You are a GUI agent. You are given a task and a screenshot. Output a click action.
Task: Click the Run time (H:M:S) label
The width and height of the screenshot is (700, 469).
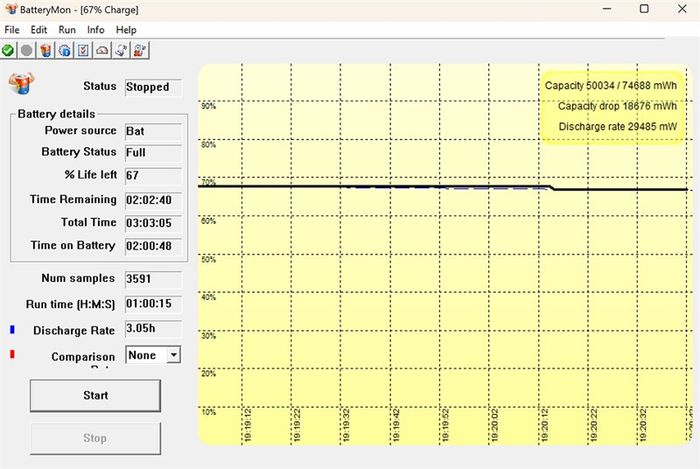71,304
